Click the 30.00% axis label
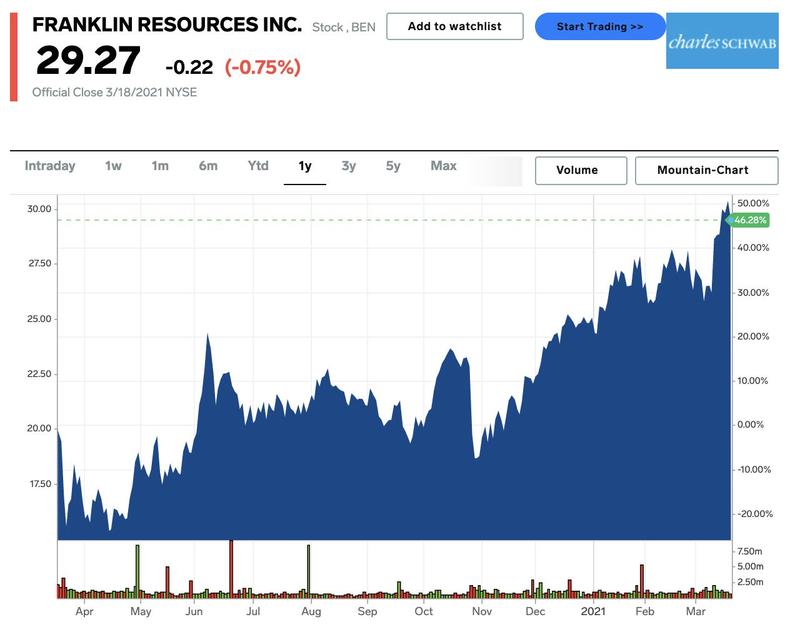The width and height of the screenshot is (800, 629). tap(753, 293)
